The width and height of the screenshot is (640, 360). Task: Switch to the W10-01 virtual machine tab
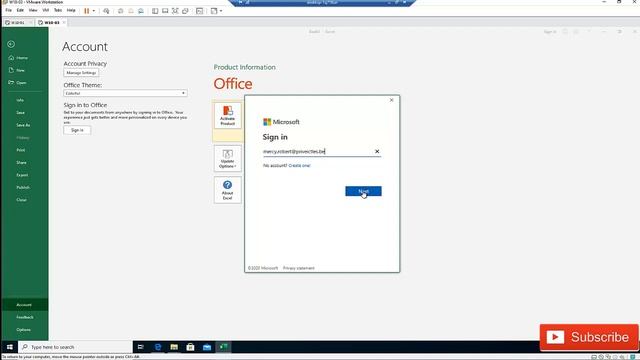(x=18, y=23)
